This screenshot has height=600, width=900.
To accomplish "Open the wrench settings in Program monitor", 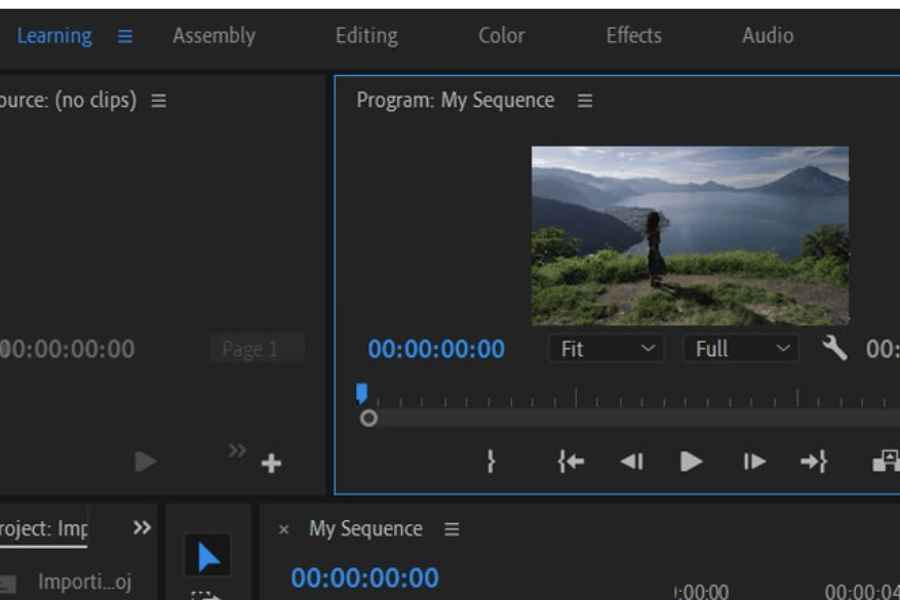I will [834, 348].
